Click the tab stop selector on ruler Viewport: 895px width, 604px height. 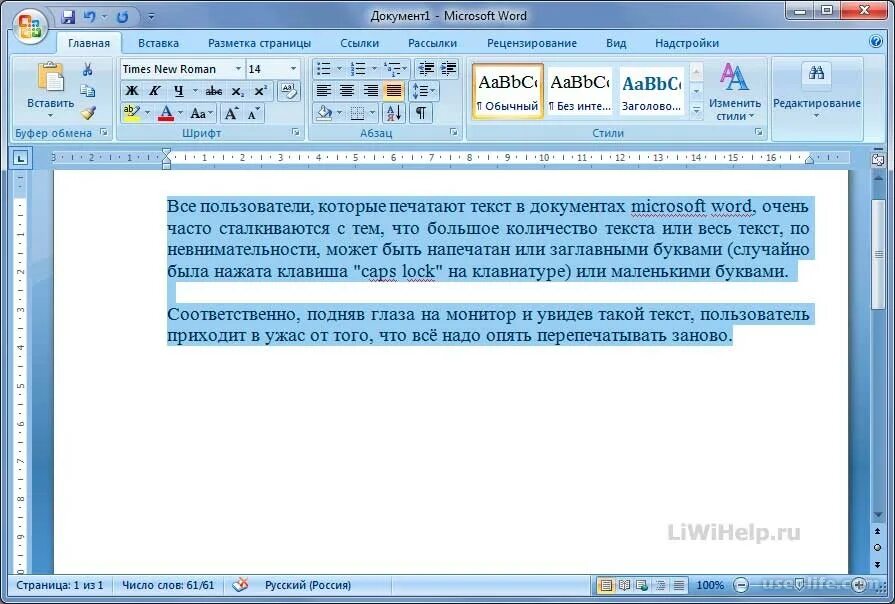21,158
